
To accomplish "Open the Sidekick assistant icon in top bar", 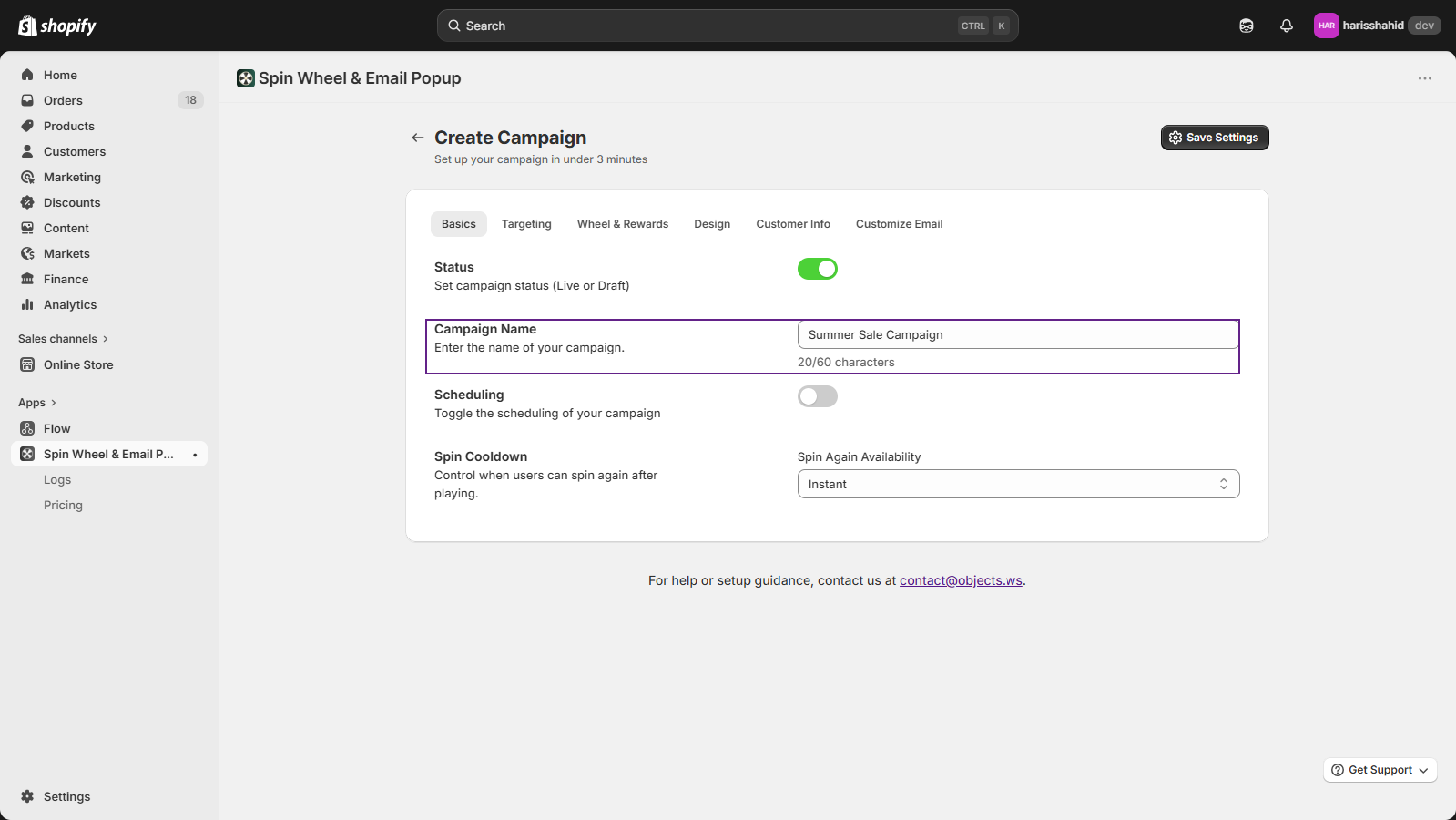I will 1247,26.
